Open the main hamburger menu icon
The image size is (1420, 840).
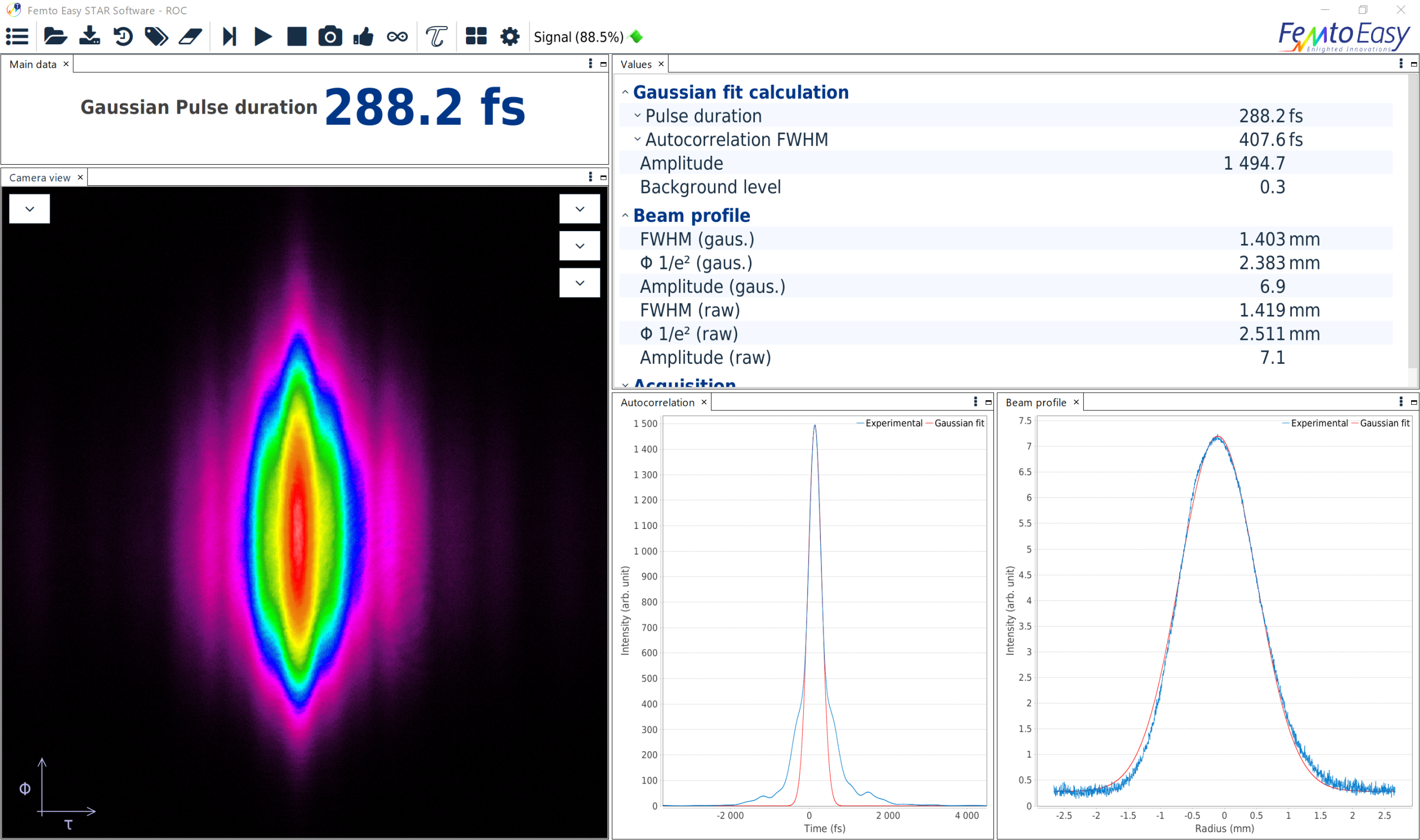pyautogui.click(x=17, y=37)
